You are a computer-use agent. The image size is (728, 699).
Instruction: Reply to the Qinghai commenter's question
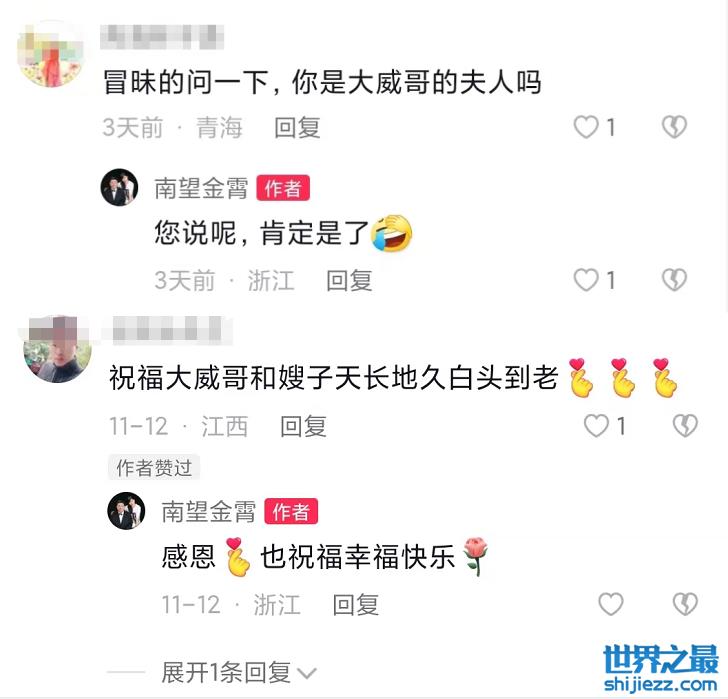pos(297,128)
